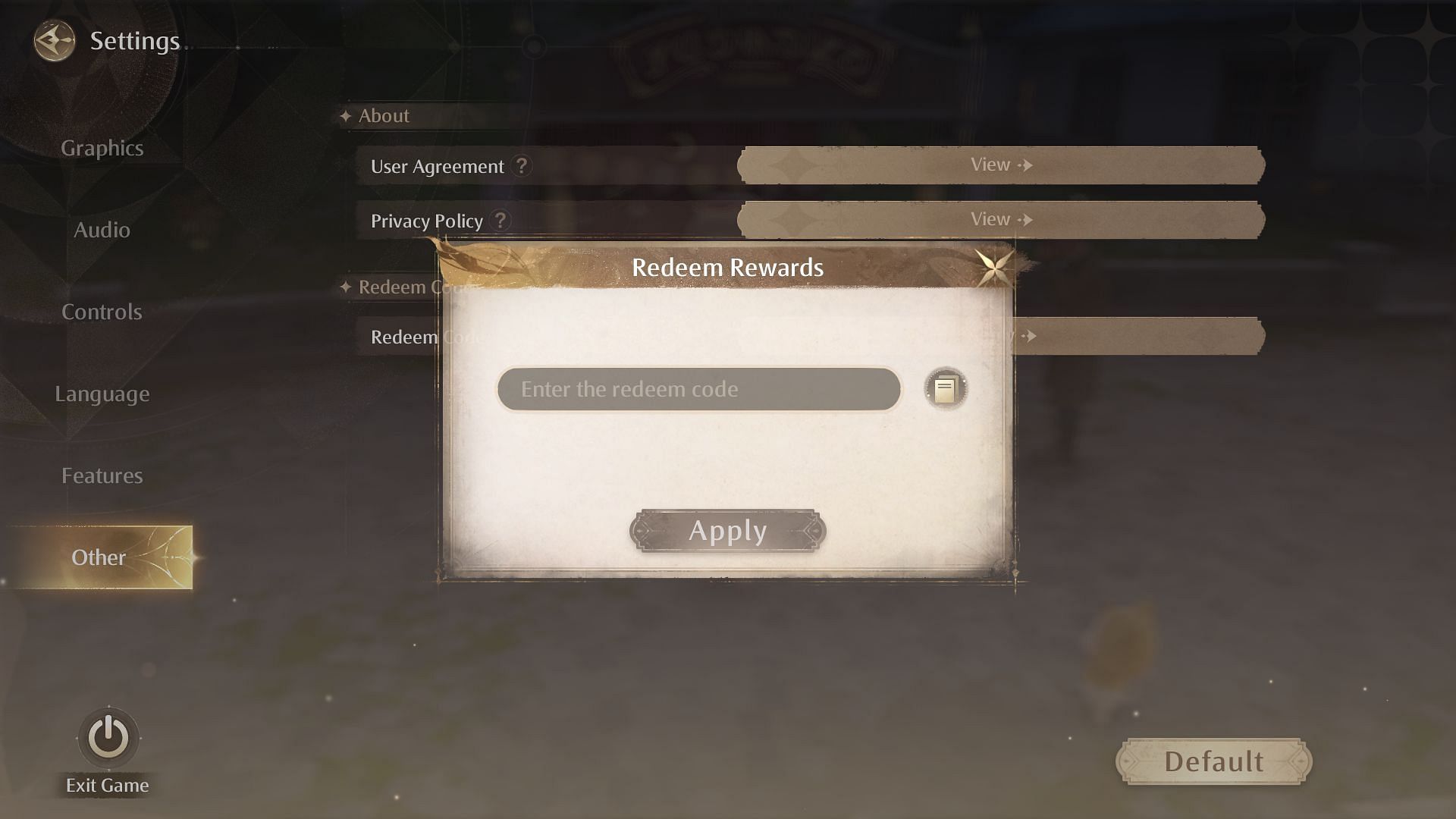The image size is (1456, 819).
Task: Click the Exit Game power icon
Action: tap(108, 738)
